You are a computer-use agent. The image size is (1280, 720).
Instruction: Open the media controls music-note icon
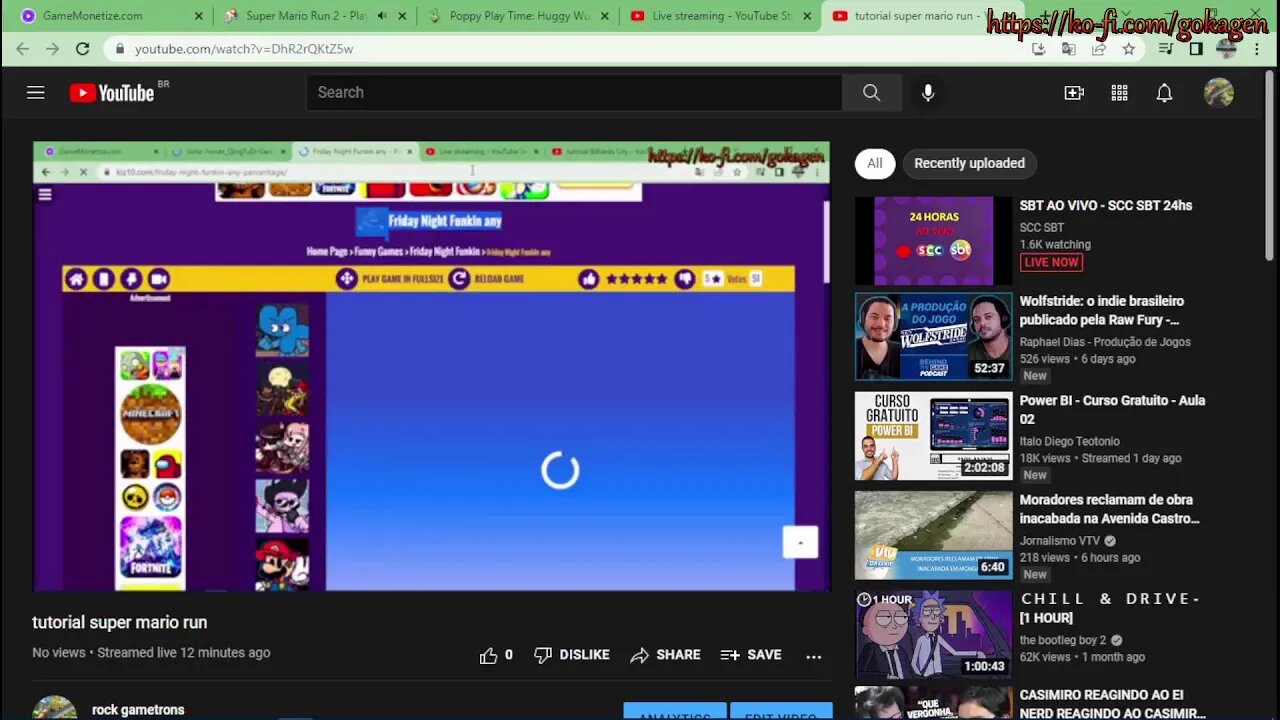tap(1166, 48)
